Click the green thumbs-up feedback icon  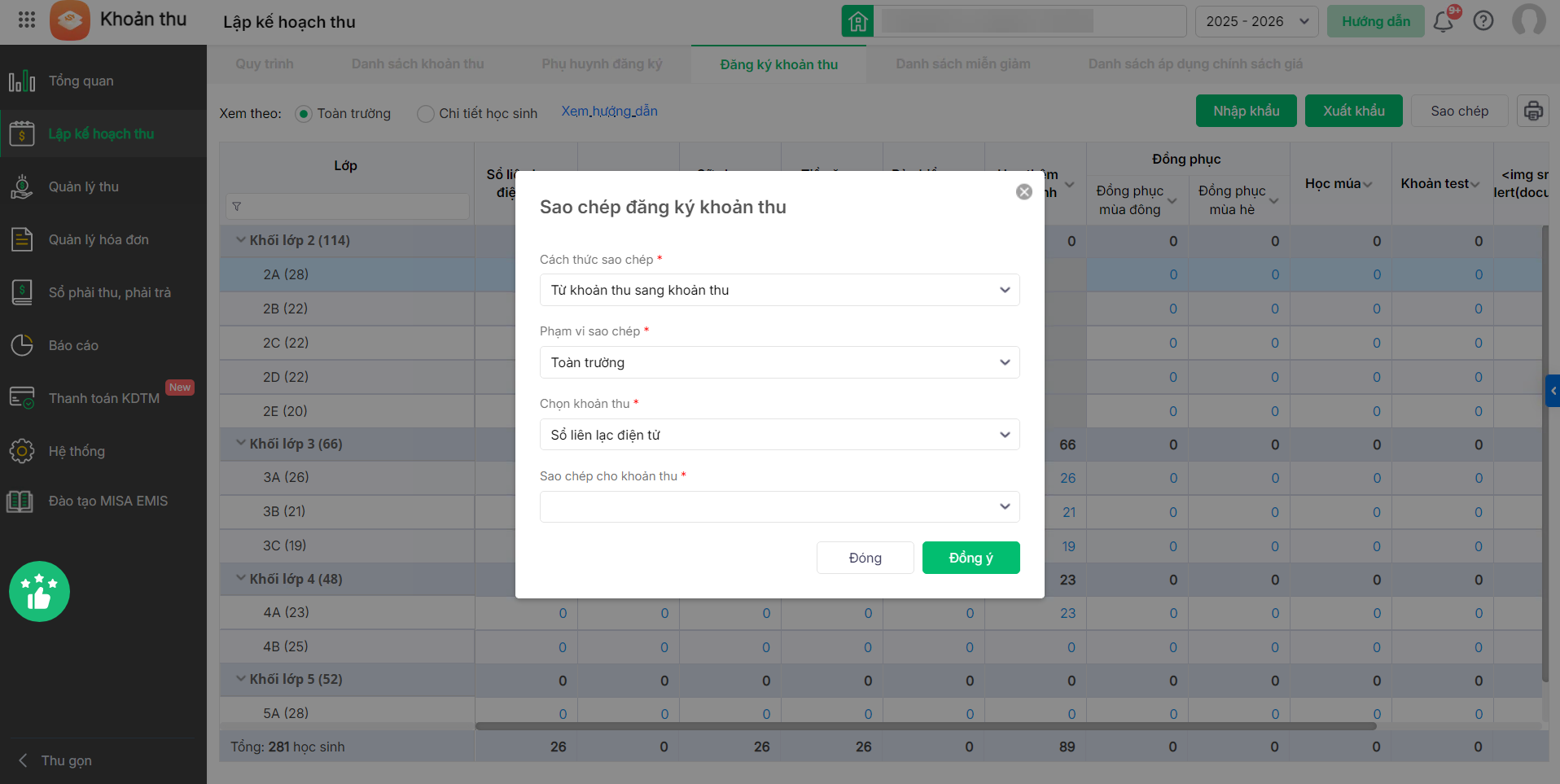click(x=39, y=592)
